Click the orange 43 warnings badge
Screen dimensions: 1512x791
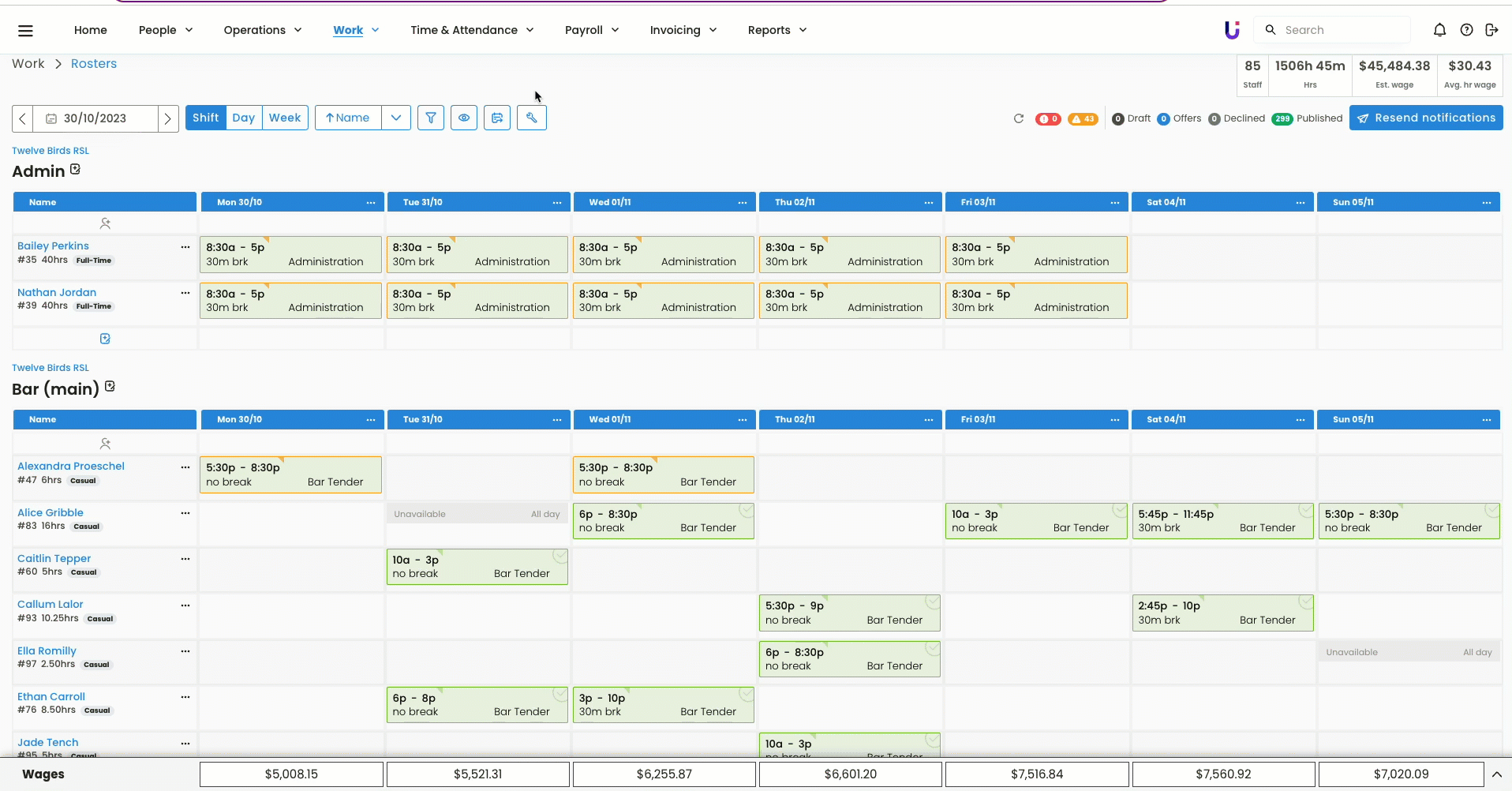[x=1083, y=119]
